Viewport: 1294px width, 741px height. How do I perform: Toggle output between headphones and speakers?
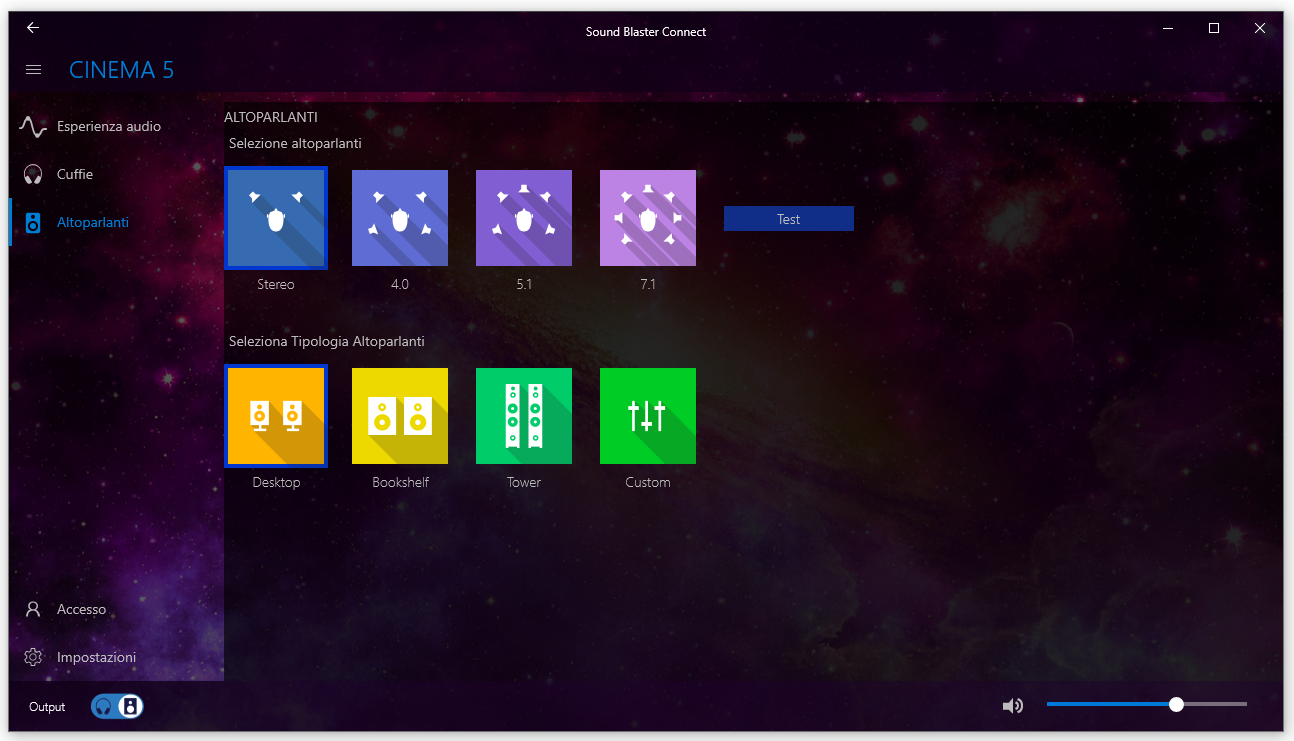pyautogui.click(x=117, y=706)
